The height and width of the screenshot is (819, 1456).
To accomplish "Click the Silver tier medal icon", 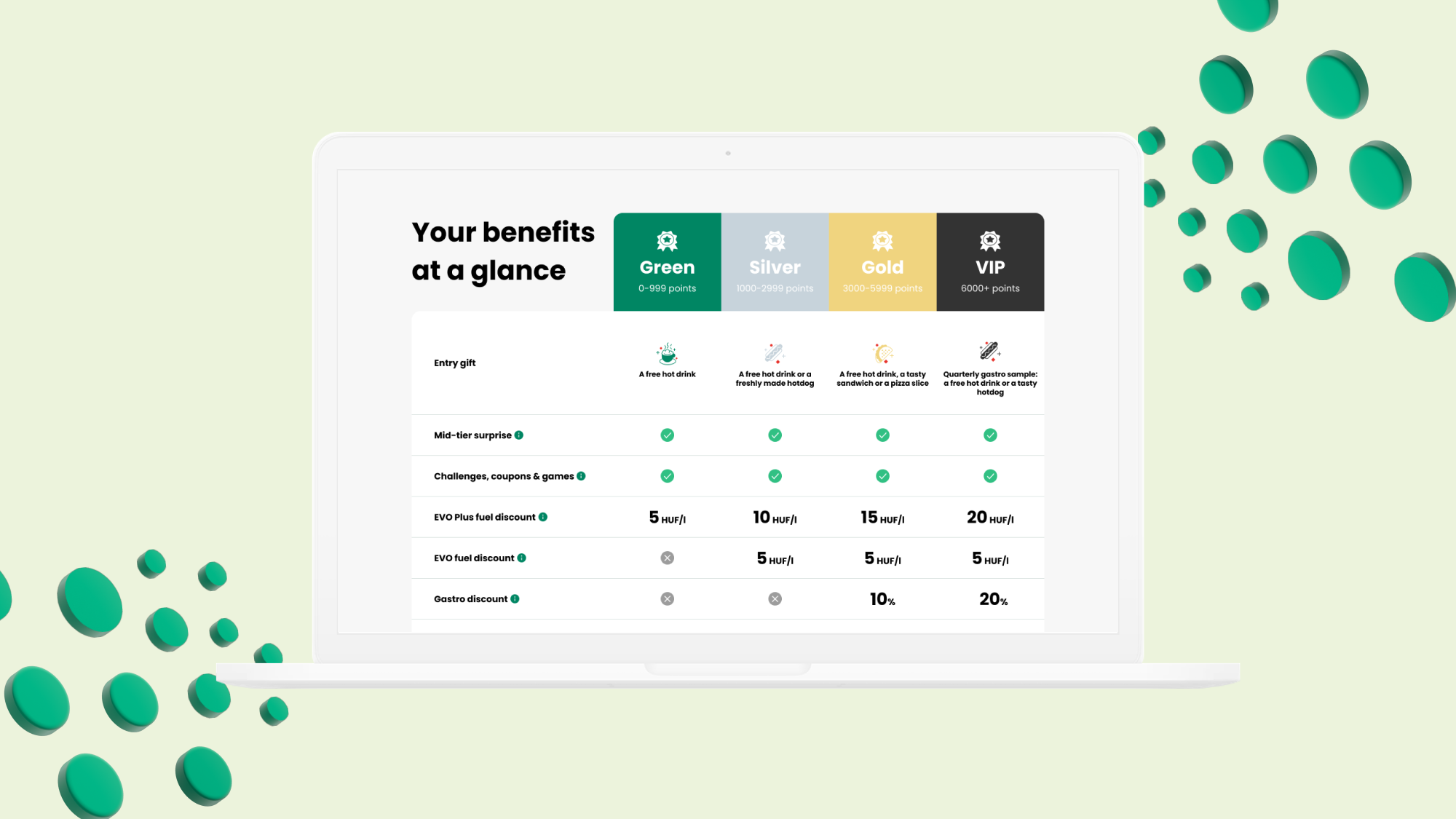I will point(774,240).
